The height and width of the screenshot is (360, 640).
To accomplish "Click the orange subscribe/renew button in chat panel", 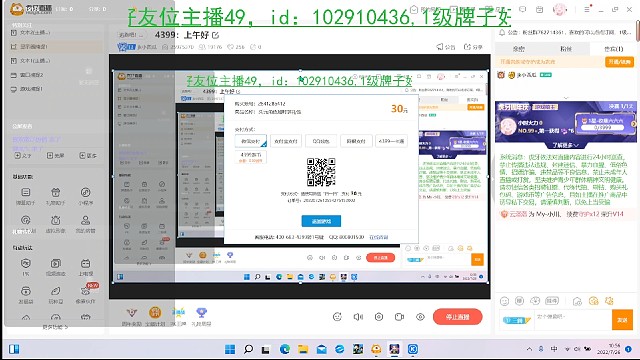I will [620, 62].
